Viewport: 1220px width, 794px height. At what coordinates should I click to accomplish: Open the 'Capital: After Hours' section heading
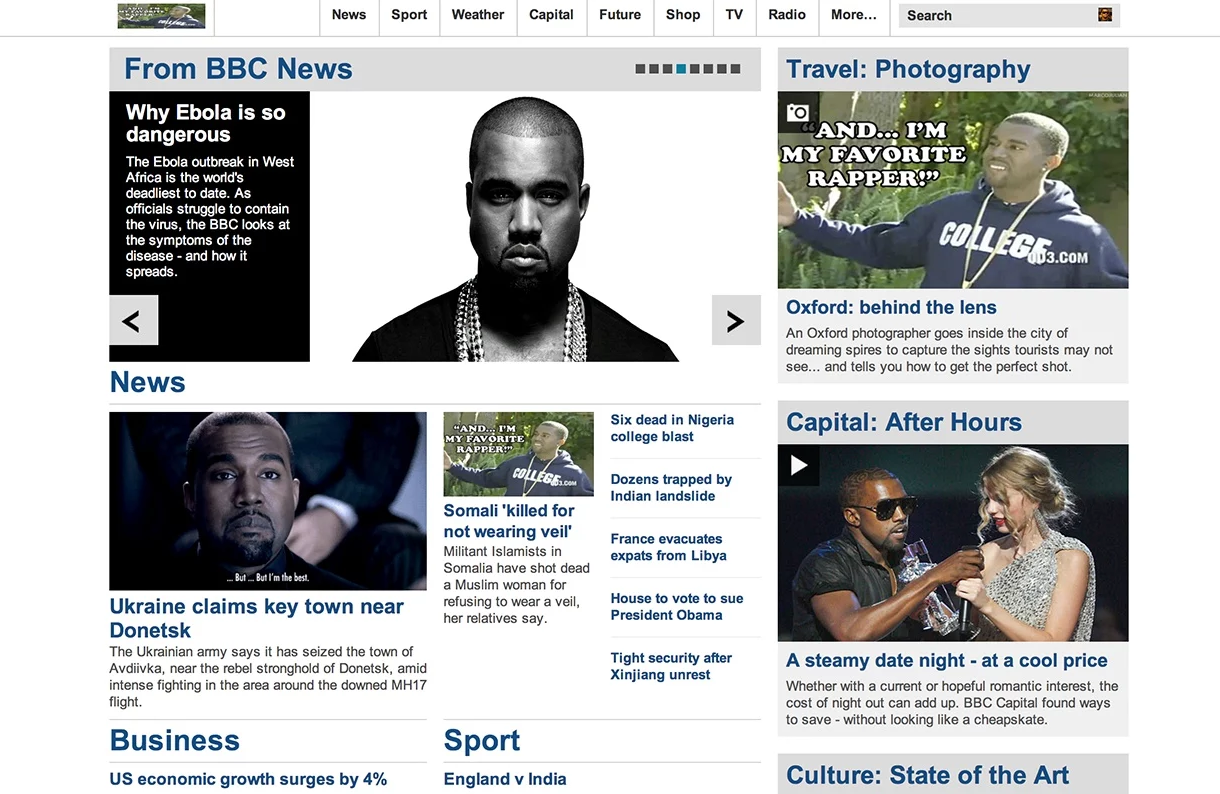[x=904, y=422]
